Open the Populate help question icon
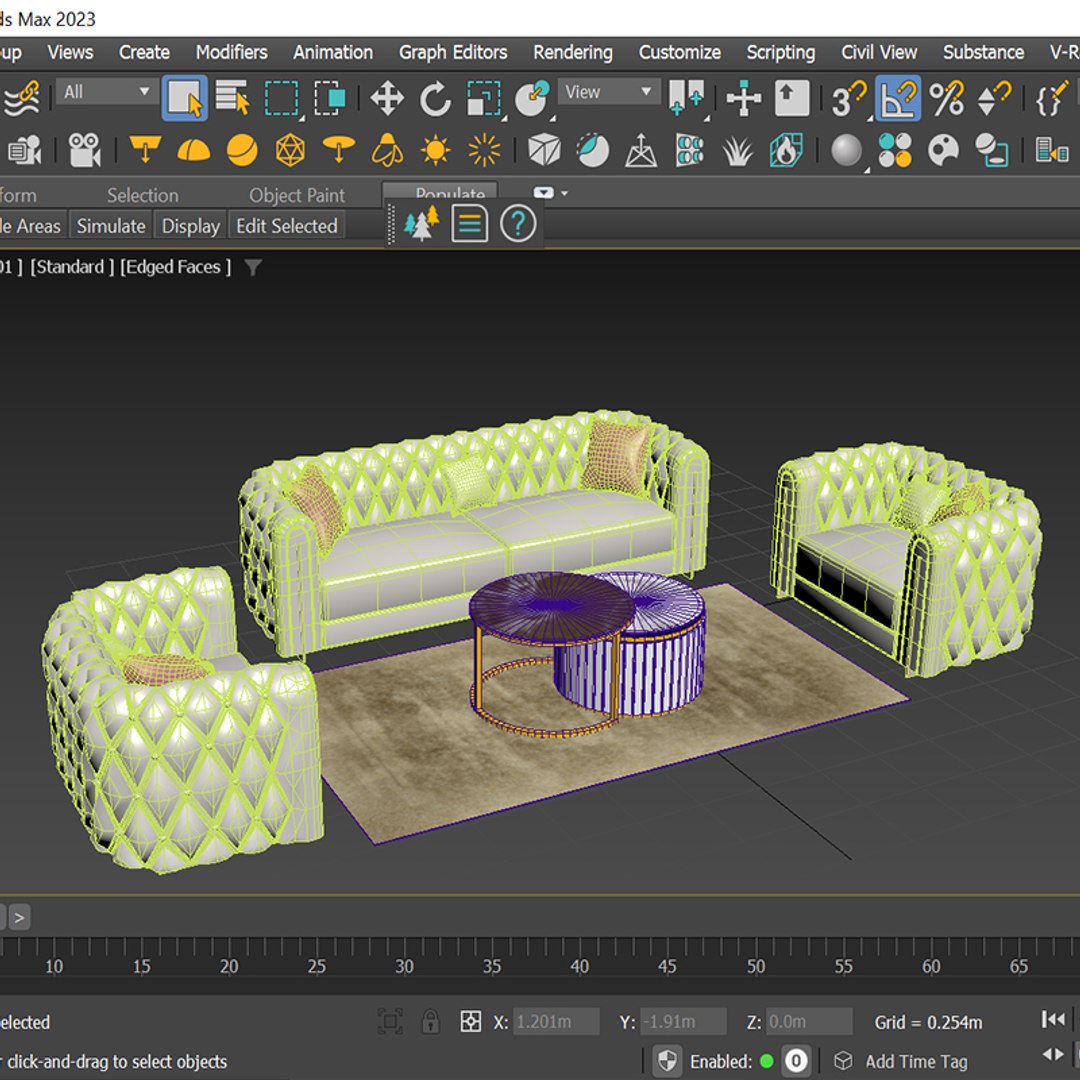Image resolution: width=1080 pixels, height=1080 pixels. coord(518,224)
